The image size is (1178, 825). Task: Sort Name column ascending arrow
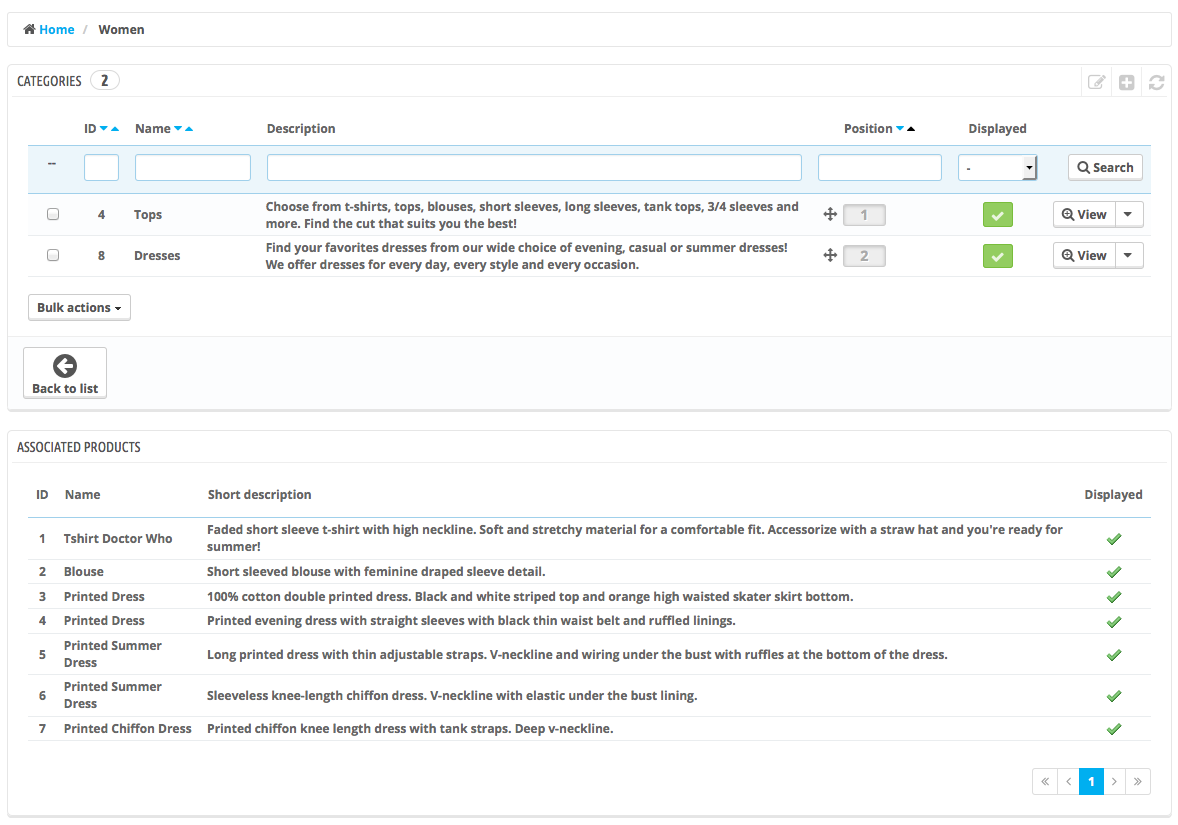tap(189, 129)
